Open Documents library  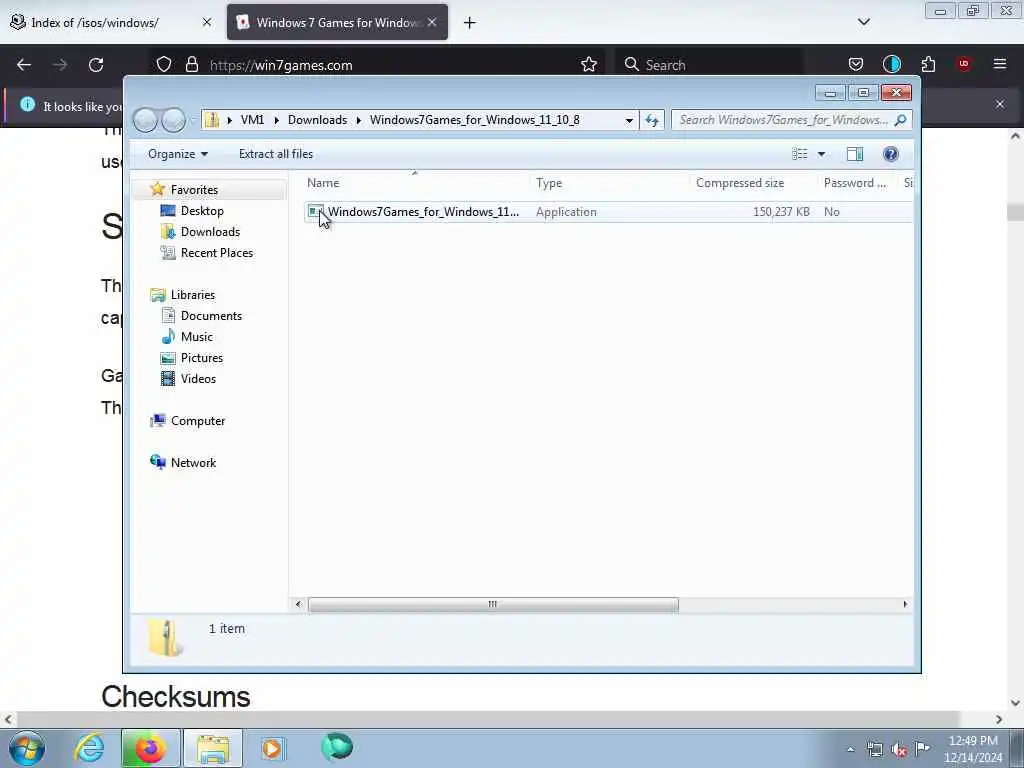(201, 315)
